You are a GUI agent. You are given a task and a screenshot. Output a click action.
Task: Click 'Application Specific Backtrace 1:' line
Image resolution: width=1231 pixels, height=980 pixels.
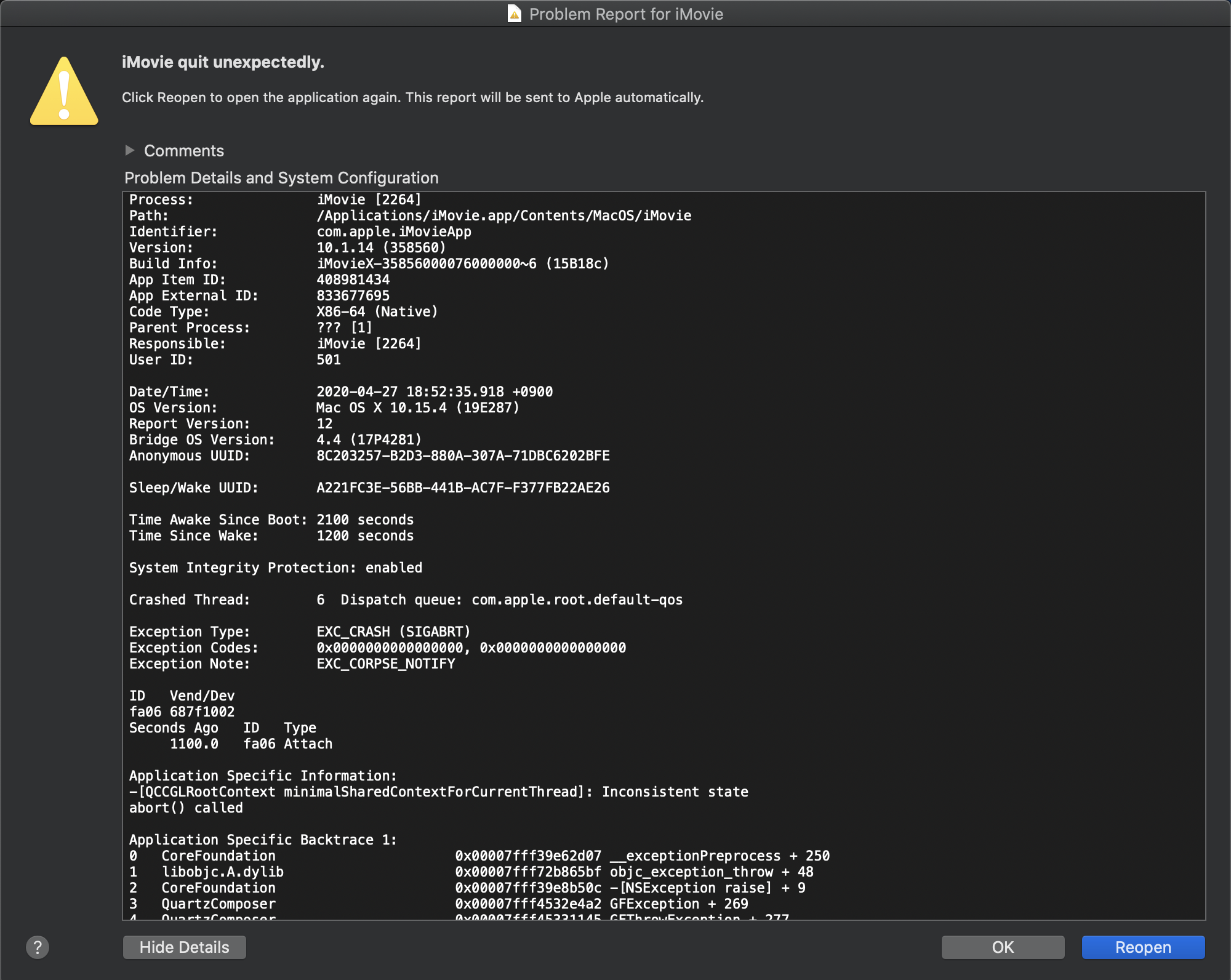pyautogui.click(x=263, y=840)
